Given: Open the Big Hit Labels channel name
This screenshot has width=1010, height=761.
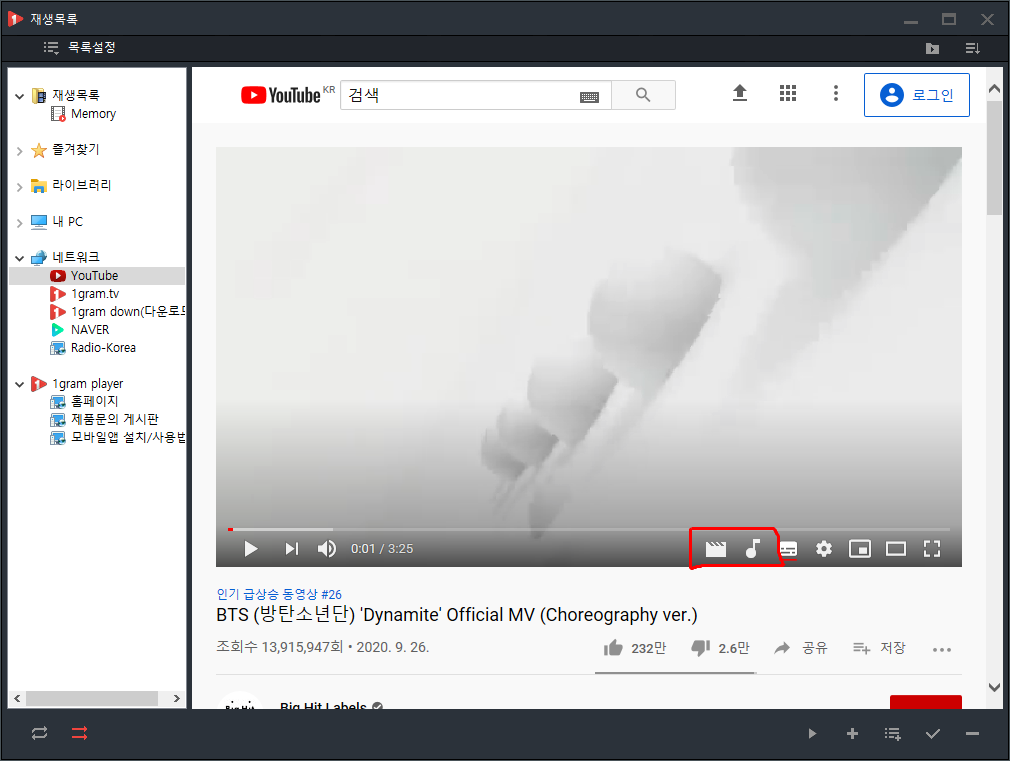Looking at the screenshot, I should point(323,705).
